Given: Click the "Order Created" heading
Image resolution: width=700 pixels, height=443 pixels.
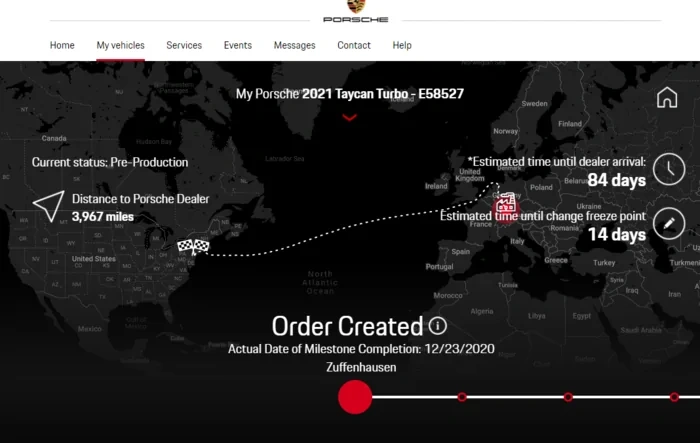Looking at the screenshot, I should pyautogui.click(x=347, y=326).
